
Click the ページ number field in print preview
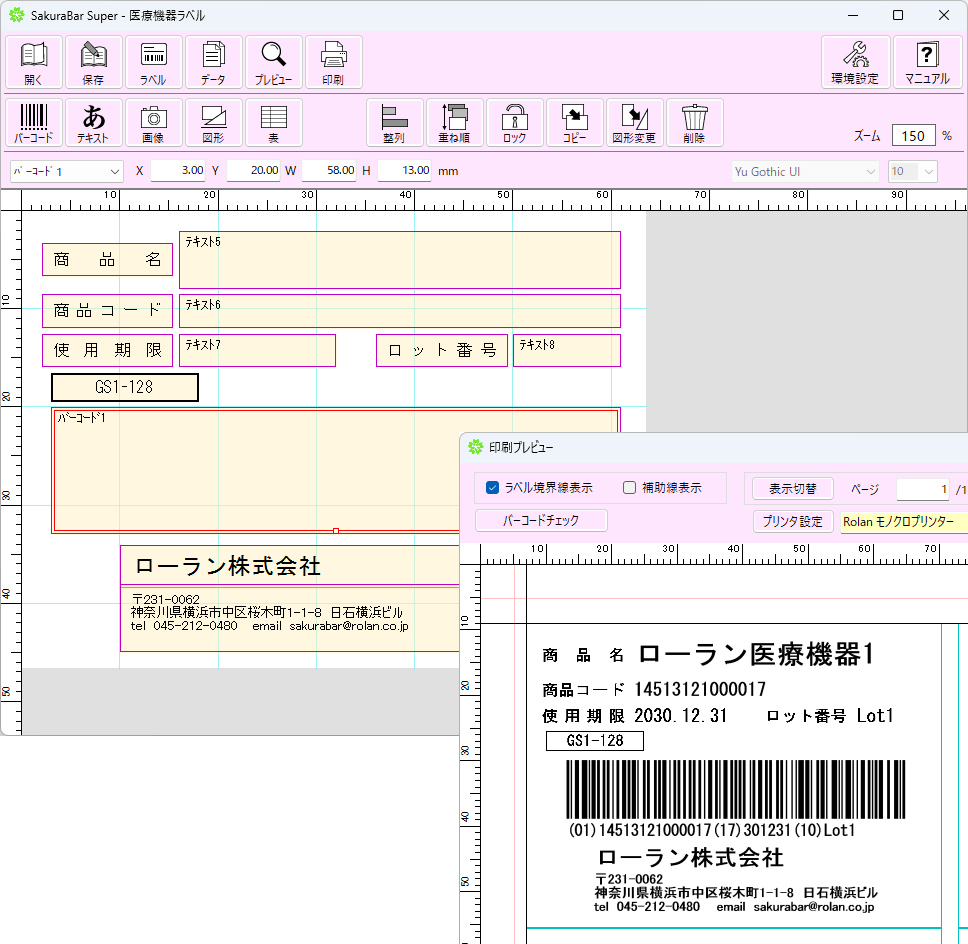[924, 489]
